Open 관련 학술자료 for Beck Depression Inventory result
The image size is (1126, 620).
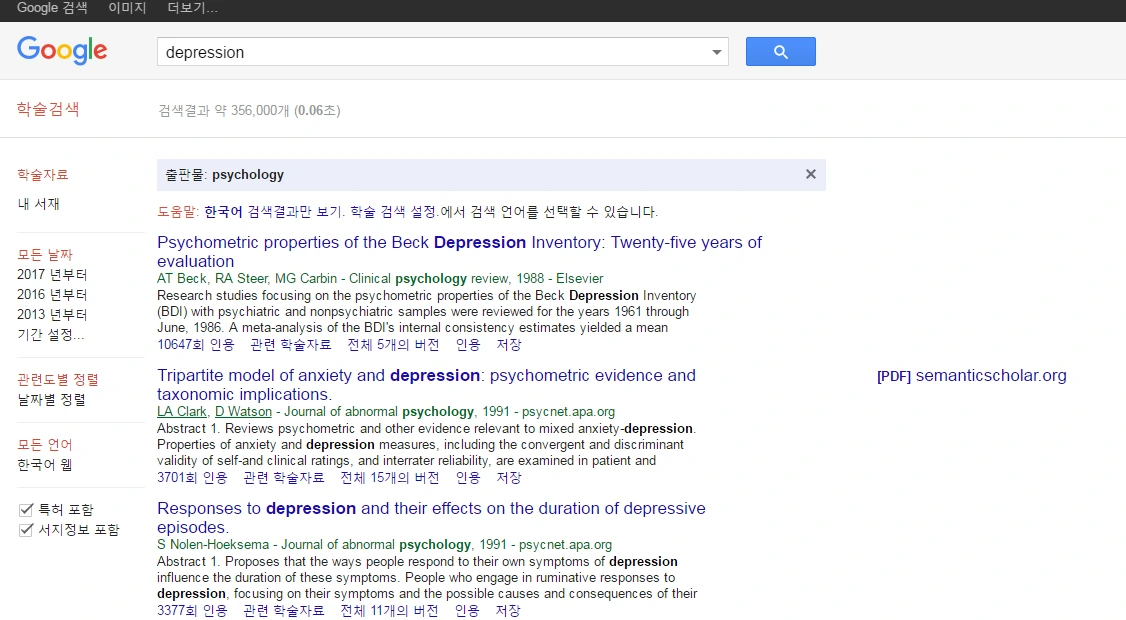[291, 345]
